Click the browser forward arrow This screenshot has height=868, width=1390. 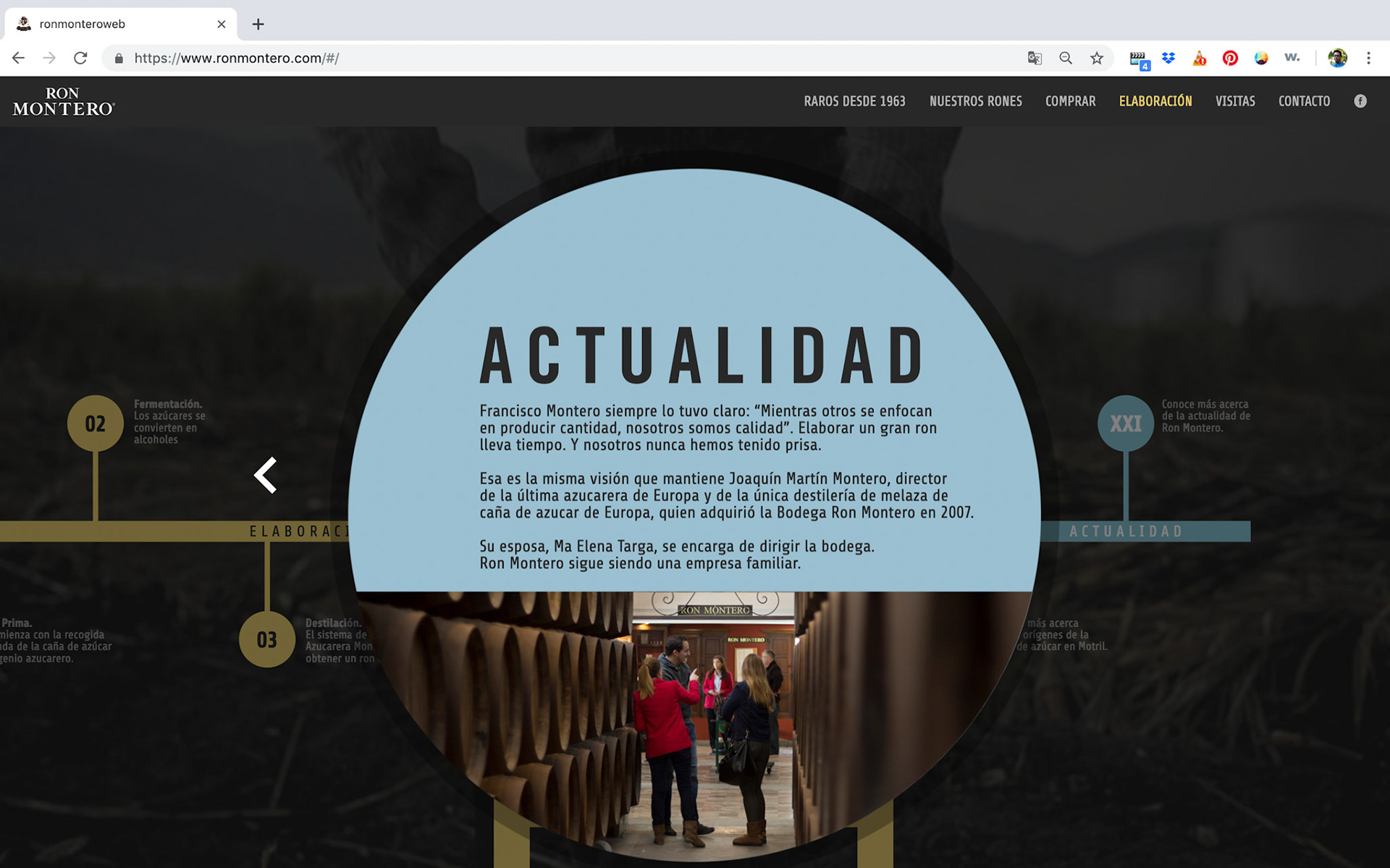49,58
